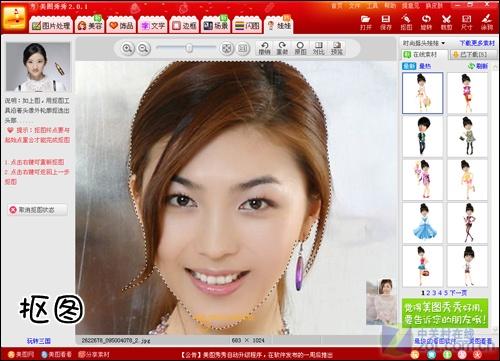This screenshot has height=361, width=500.
Task: Follow the 下载更多素材 link
Action: coord(477,43)
